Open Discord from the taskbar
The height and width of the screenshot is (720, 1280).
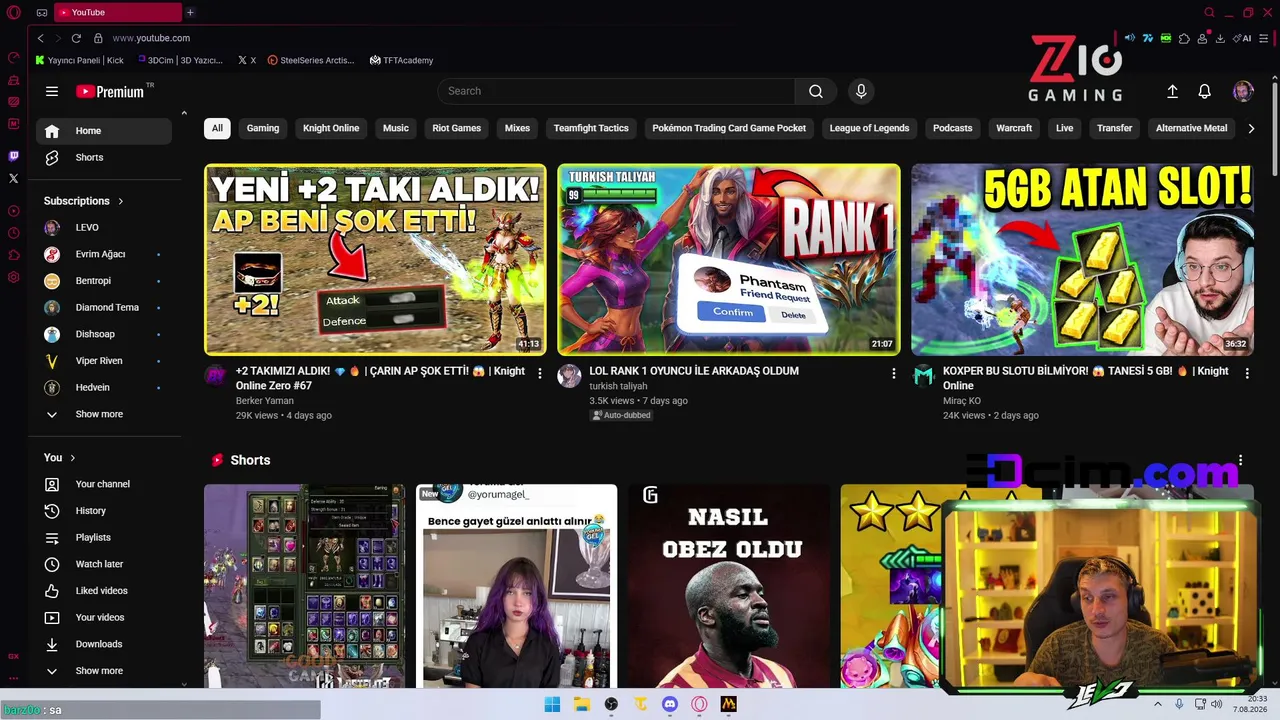[670, 704]
